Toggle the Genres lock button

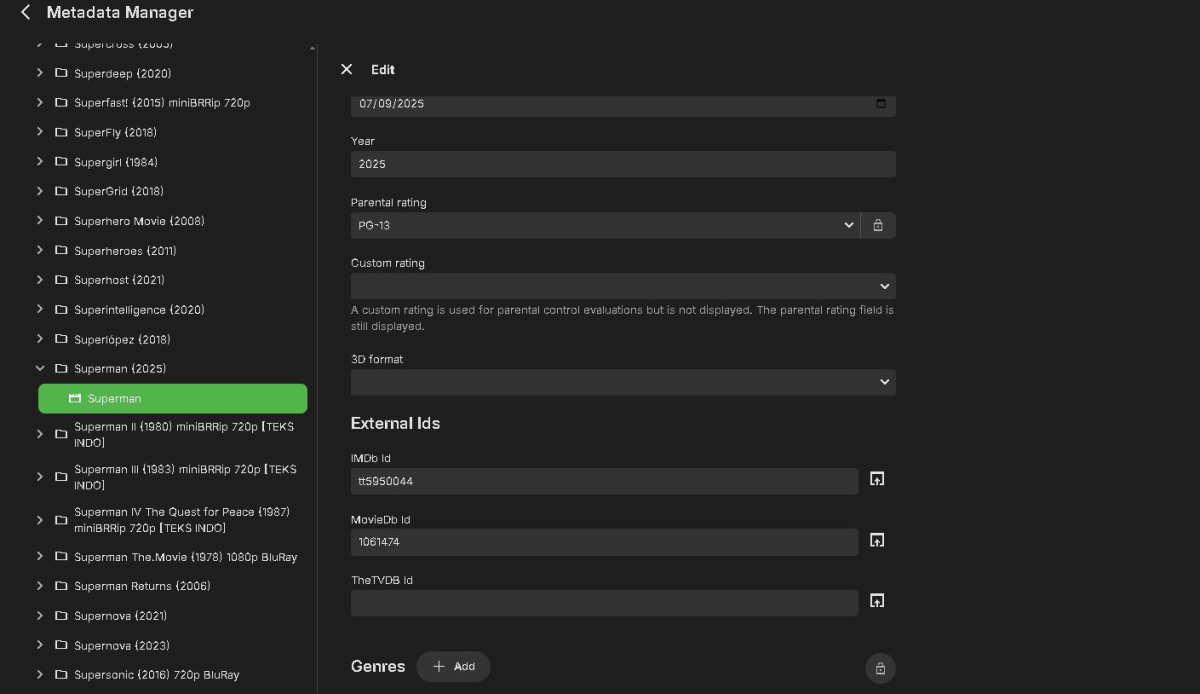(880, 668)
